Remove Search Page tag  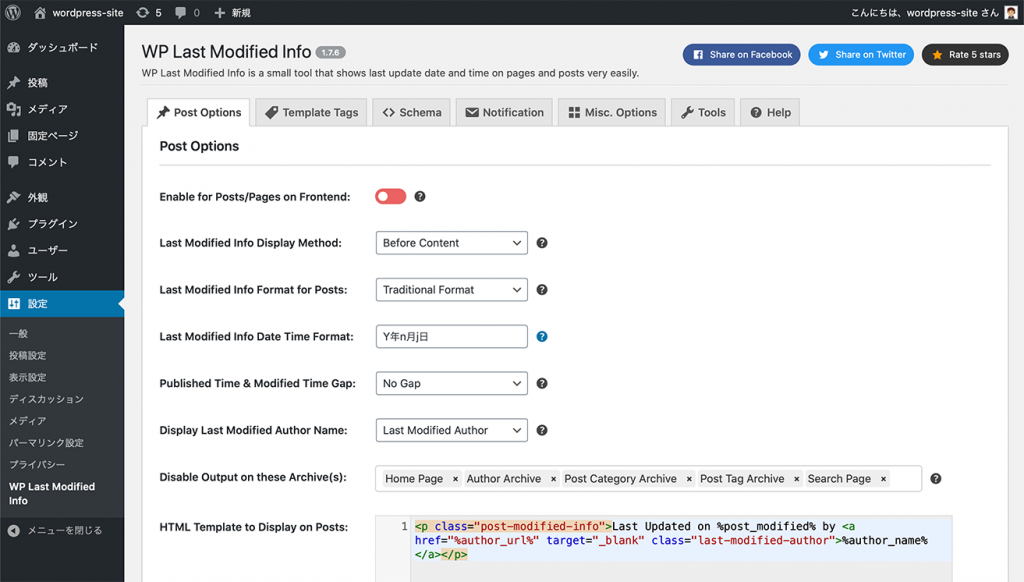(883, 479)
